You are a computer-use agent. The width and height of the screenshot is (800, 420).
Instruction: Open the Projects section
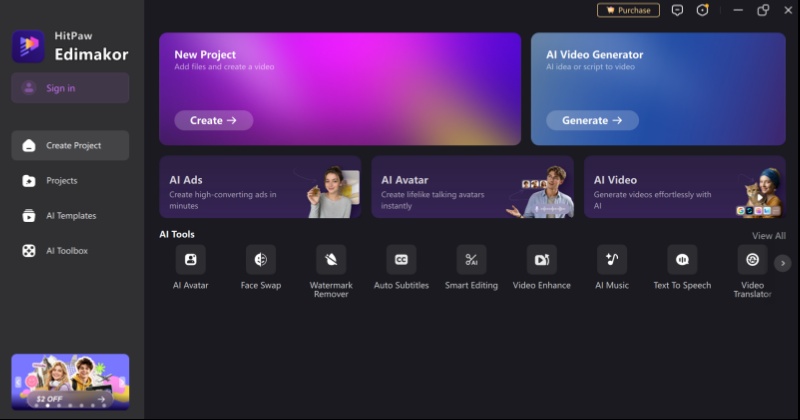click(x=70, y=181)
